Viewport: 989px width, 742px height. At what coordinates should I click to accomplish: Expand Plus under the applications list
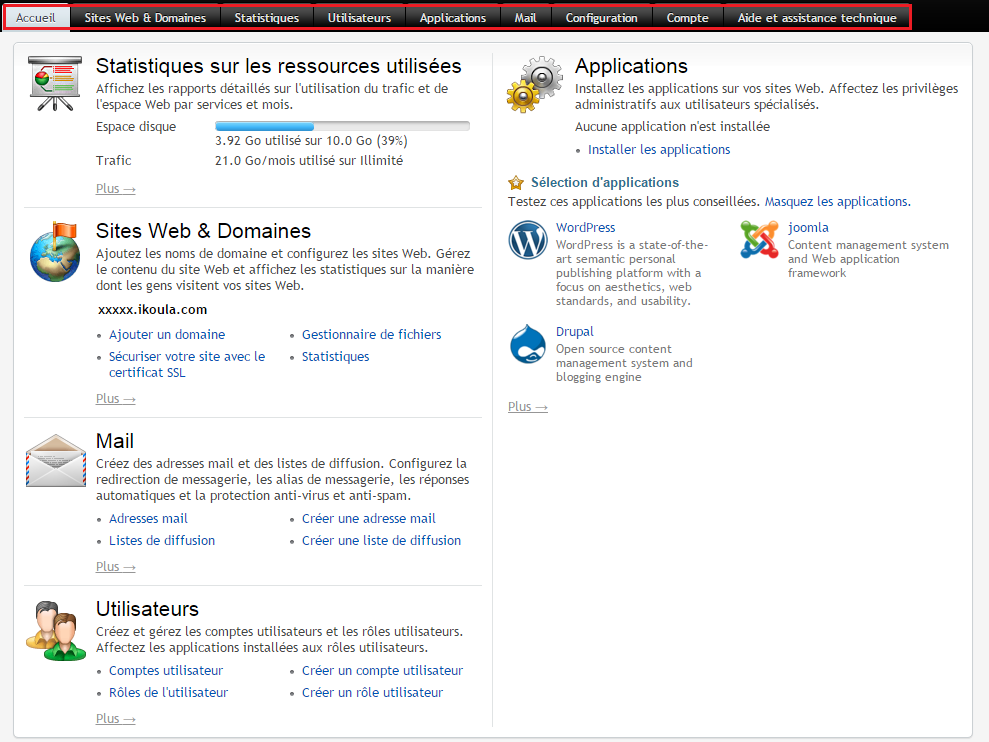coord(527,406)
